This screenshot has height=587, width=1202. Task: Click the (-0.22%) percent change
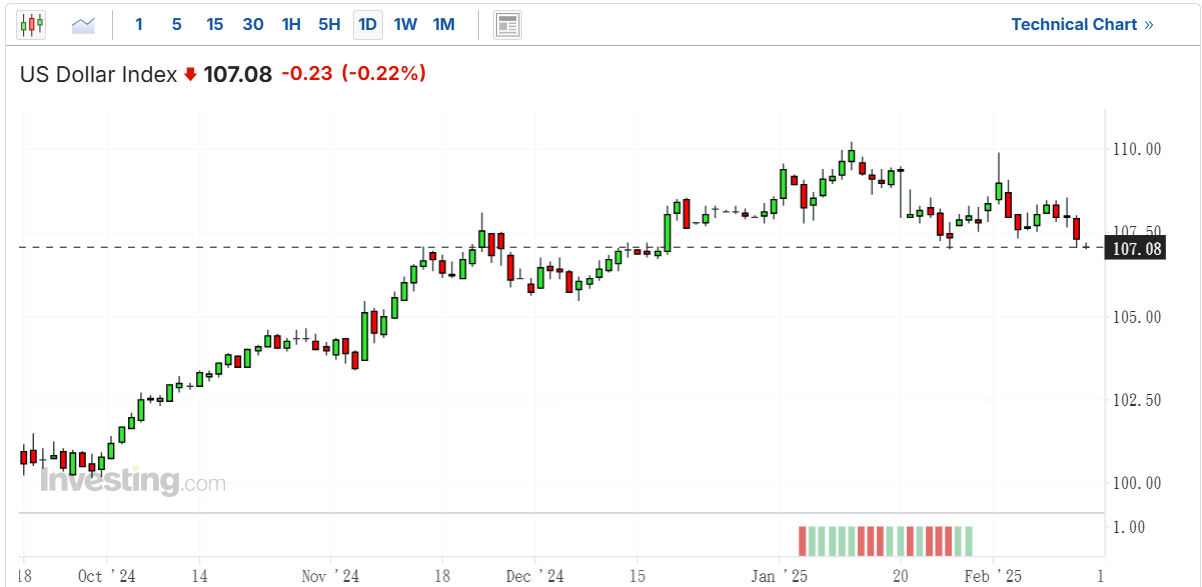(384, 74)
